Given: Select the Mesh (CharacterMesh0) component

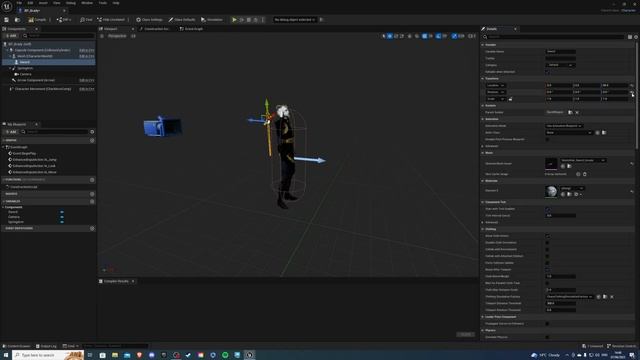Looking at the screenshot, I should [x=35, y=56].
